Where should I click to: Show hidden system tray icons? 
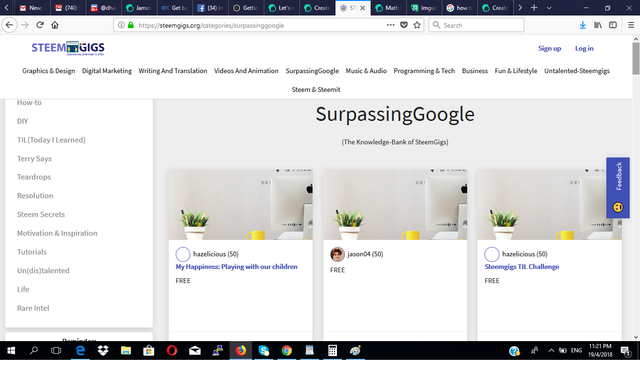click(x=551, y=350)
